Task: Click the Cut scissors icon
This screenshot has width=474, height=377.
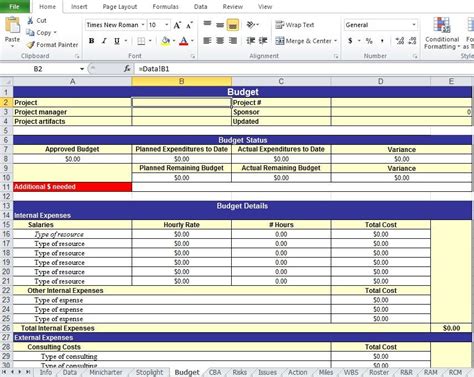Action: pyautogui.click(x=30, y=21)
